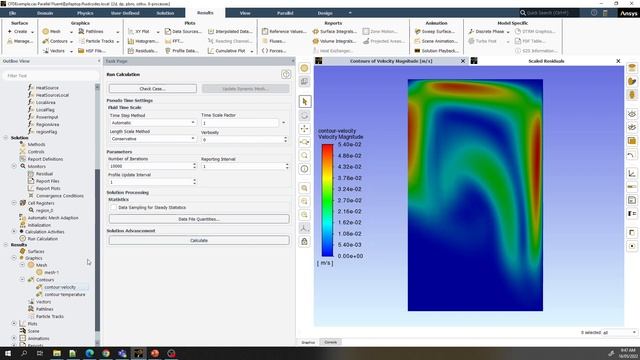Viewport: 640px width, 360px height.
Task: Click the Windows Start button
Action: 8,353
